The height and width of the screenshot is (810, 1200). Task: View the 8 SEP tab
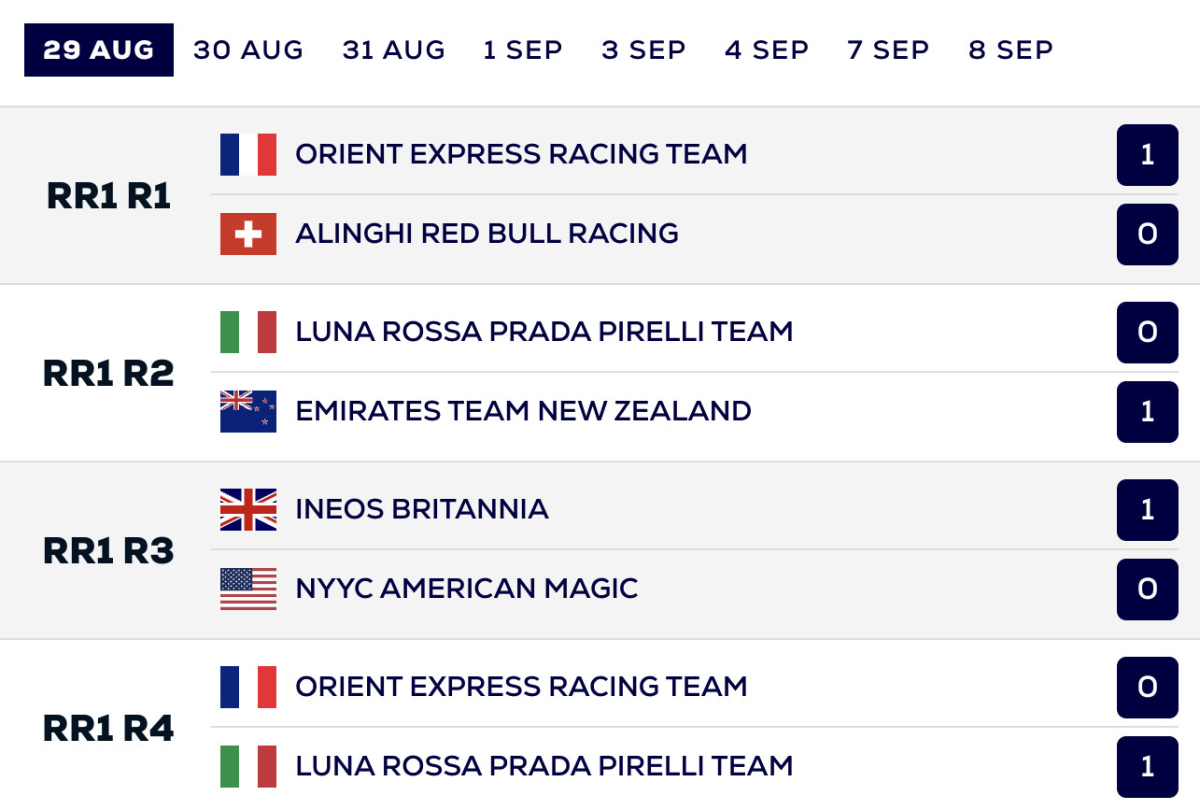click(1010, 50)
